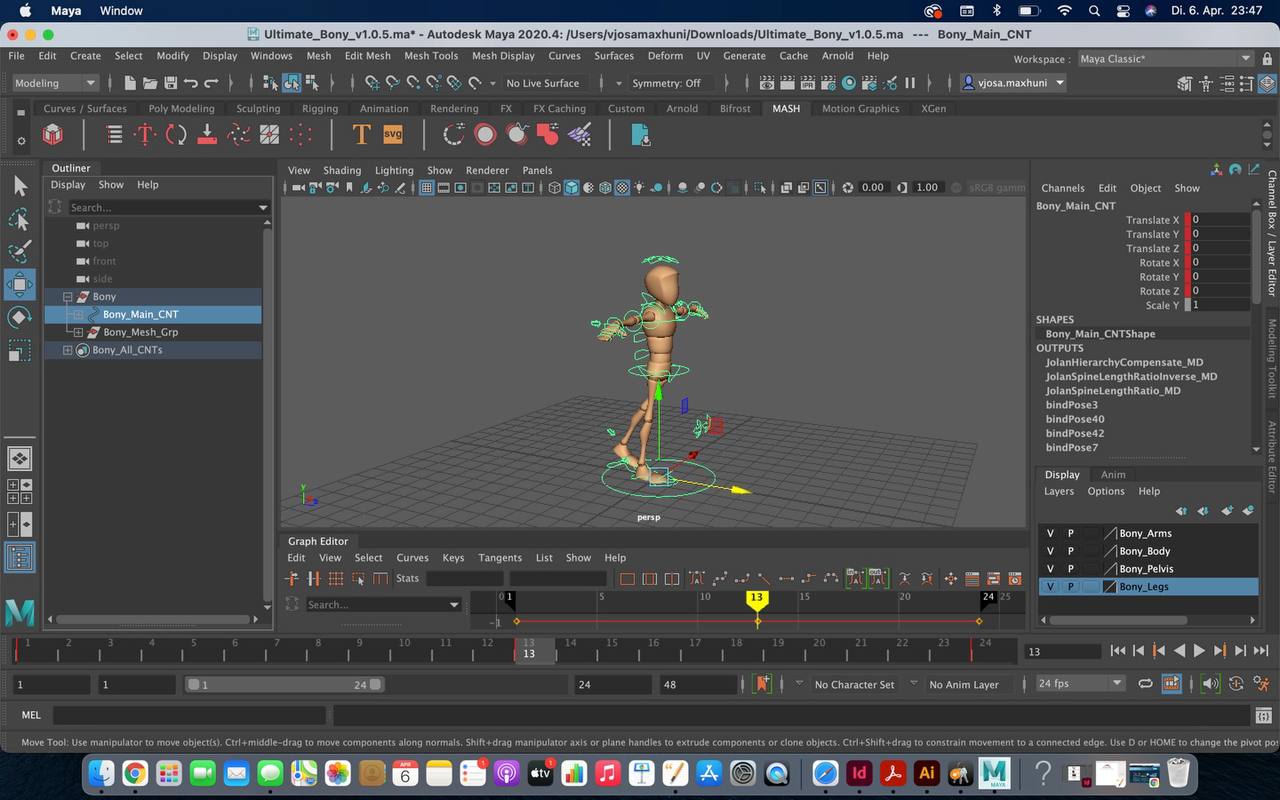Image resolution: width=1280 pixels, height=800 pixels.
Task: Open the vjosa.maxhuni account dropdown
Action: [x=1012, y=83]
